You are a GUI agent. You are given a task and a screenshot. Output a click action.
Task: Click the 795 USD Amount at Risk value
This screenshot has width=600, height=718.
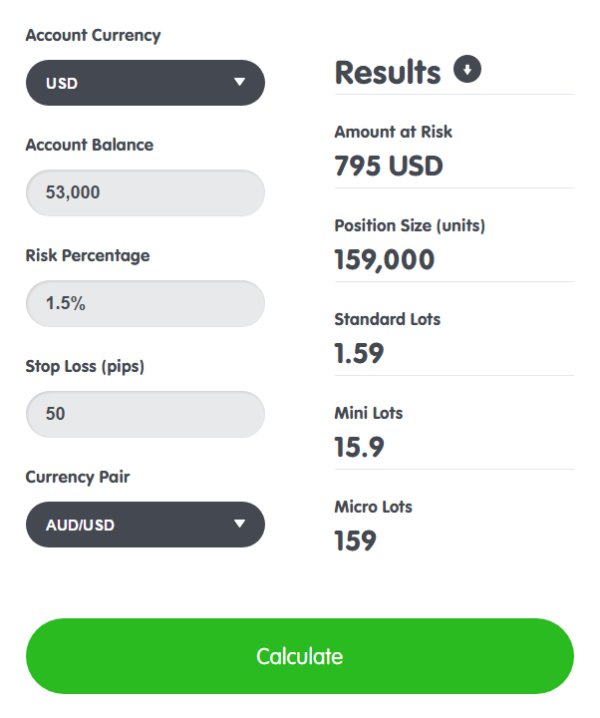pyautogui.click(x=388, y=165)
